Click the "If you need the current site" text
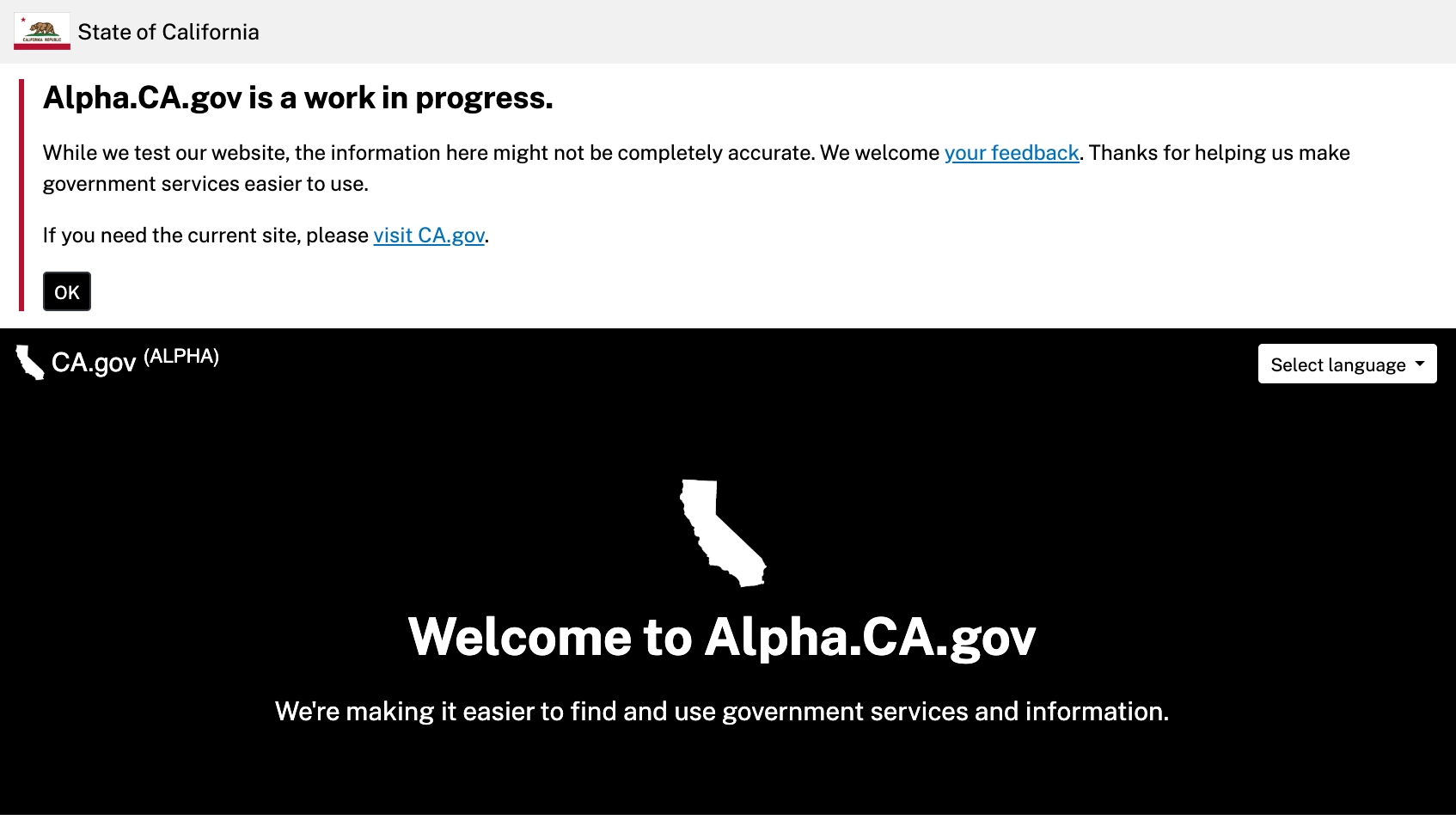Screen dimensions: 1456x820 coord(205,236)
